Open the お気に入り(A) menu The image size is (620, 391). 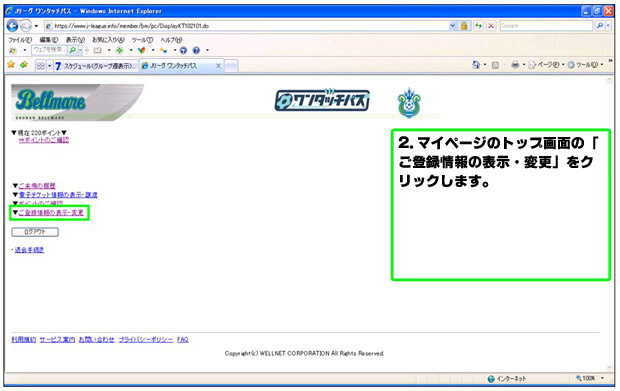(108, 40)
